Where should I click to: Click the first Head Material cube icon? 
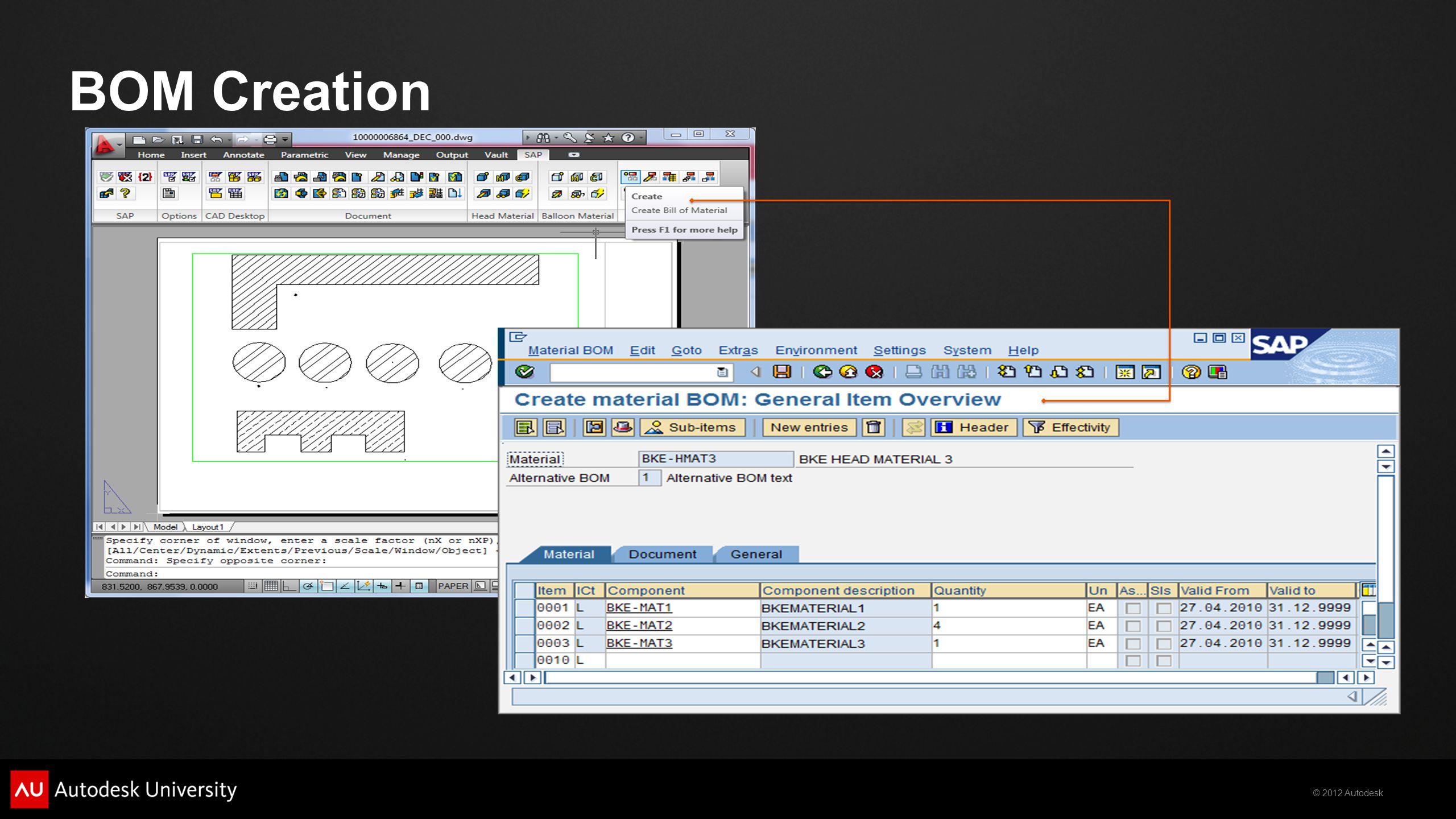(483, 177)
